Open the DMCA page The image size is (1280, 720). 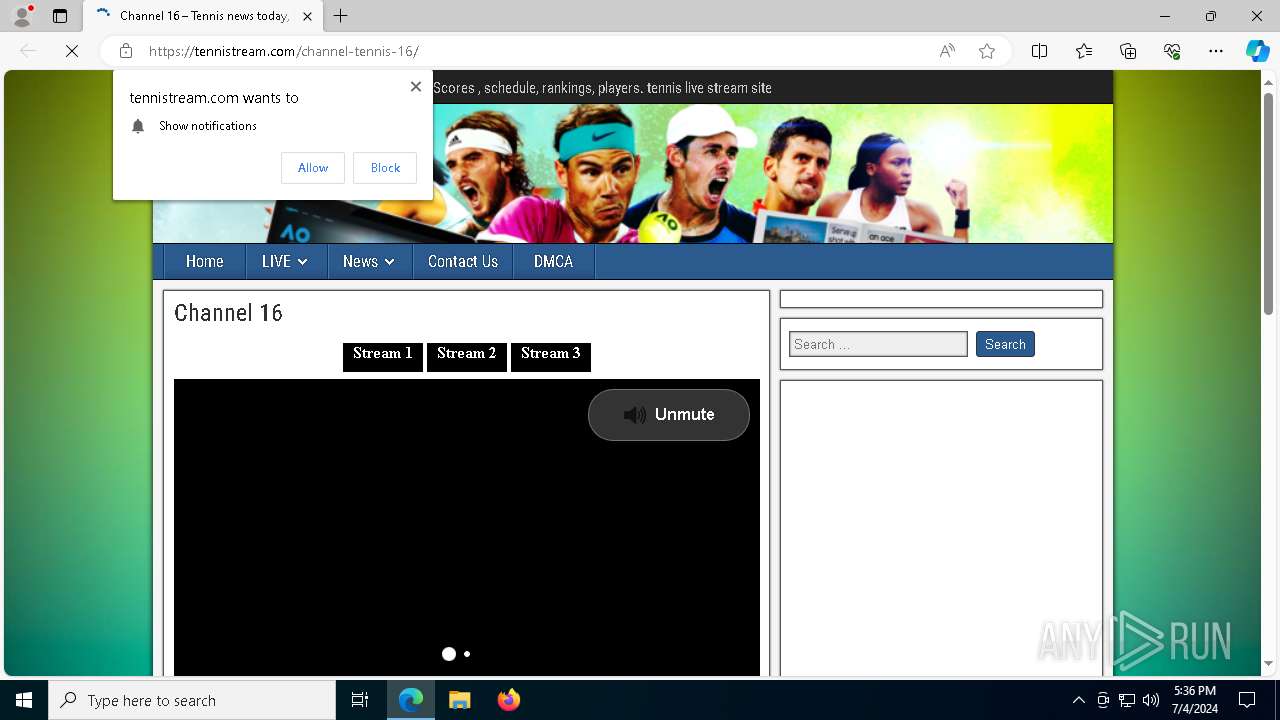tap(553, 261)
